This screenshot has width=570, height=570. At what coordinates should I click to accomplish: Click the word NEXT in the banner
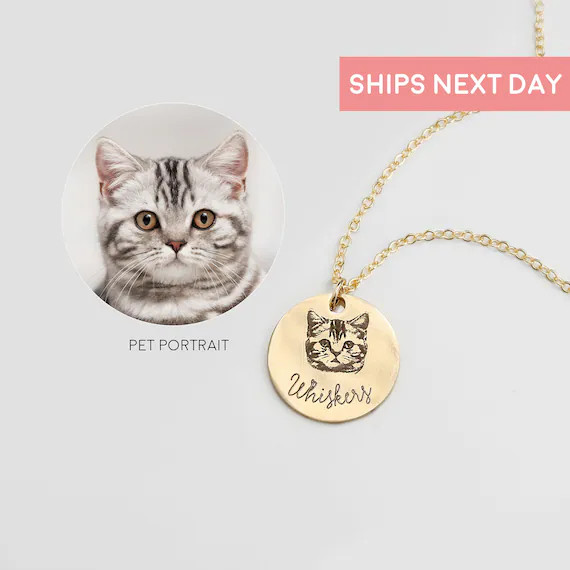(467, 84)
